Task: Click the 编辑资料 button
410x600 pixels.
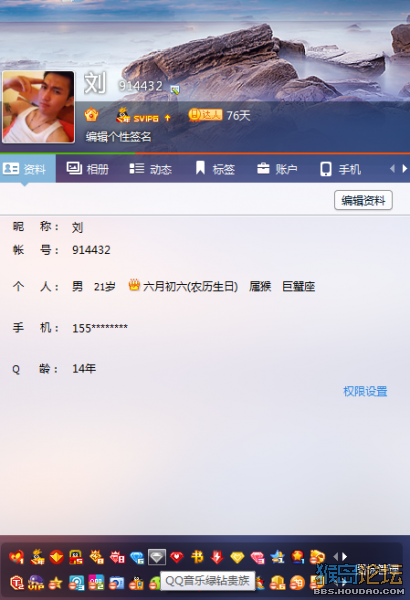Action: point(363,200)
